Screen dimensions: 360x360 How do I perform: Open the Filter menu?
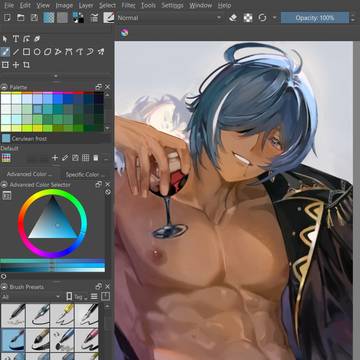(x=128, y=5)
